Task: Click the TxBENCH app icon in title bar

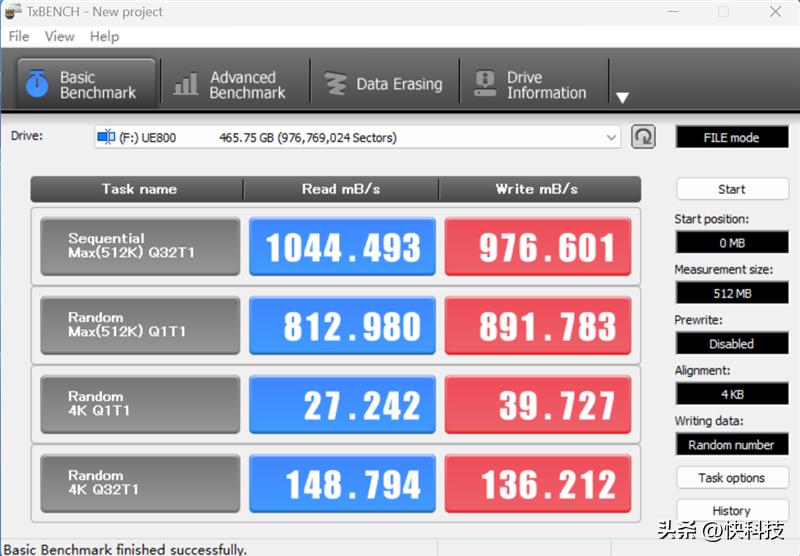Action: coord(13,11)
